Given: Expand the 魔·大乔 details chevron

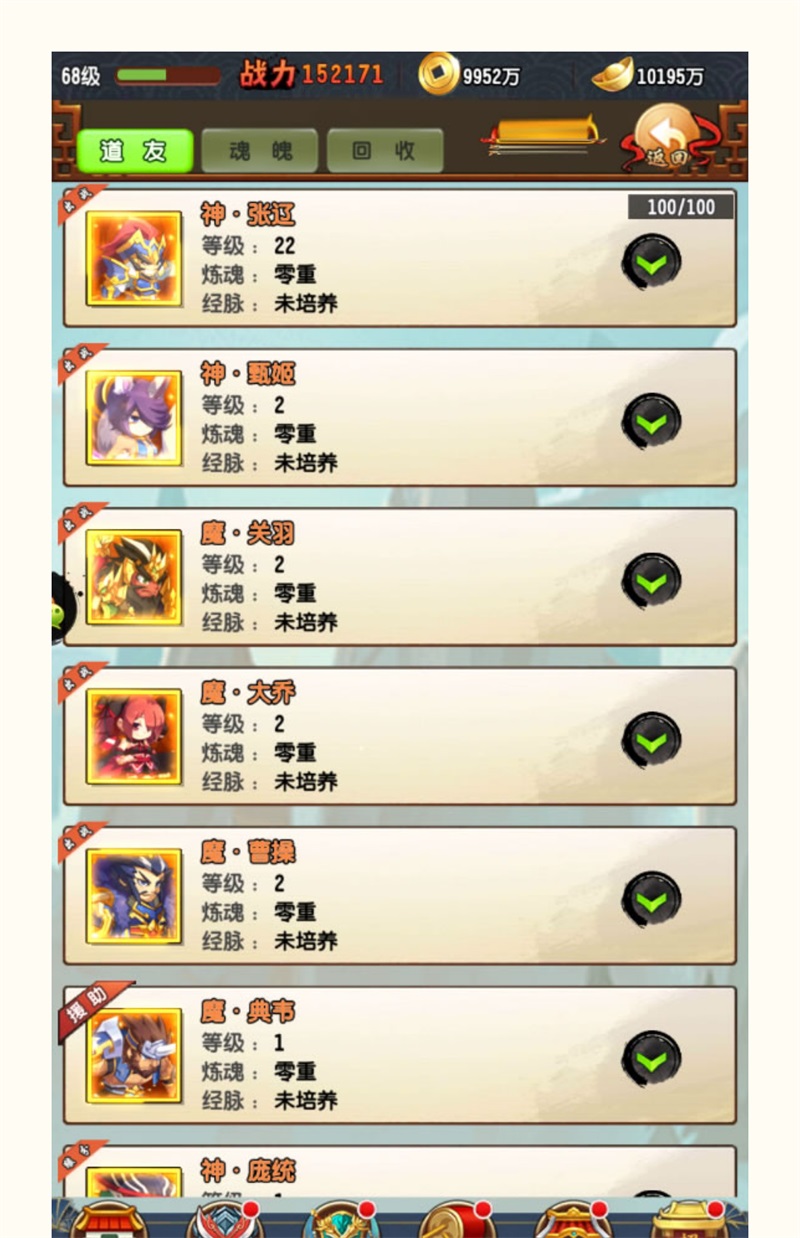Looking at the screenshot, I should pos(652,741).
